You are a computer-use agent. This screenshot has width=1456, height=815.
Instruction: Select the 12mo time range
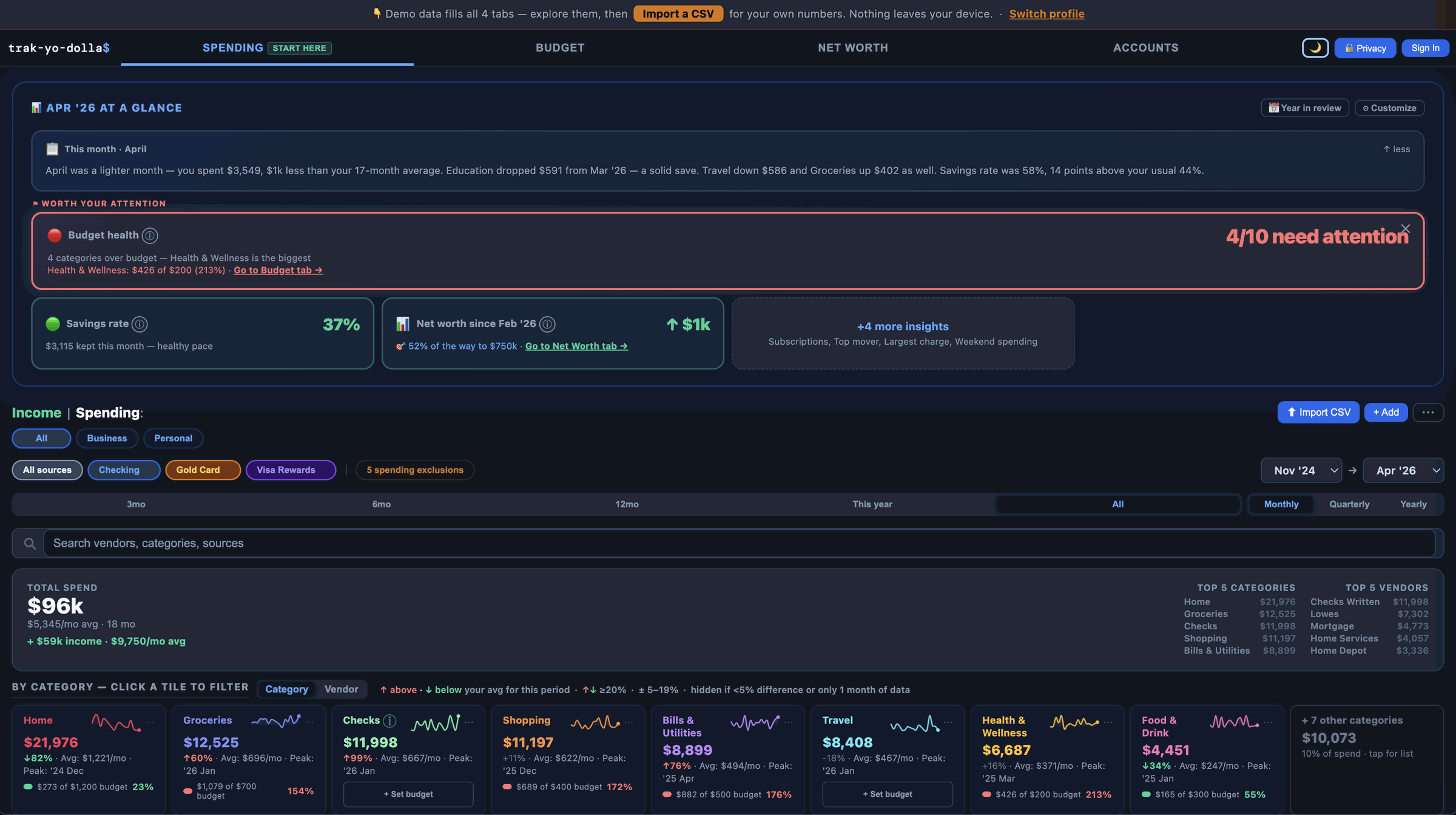[x=627, y=504]
